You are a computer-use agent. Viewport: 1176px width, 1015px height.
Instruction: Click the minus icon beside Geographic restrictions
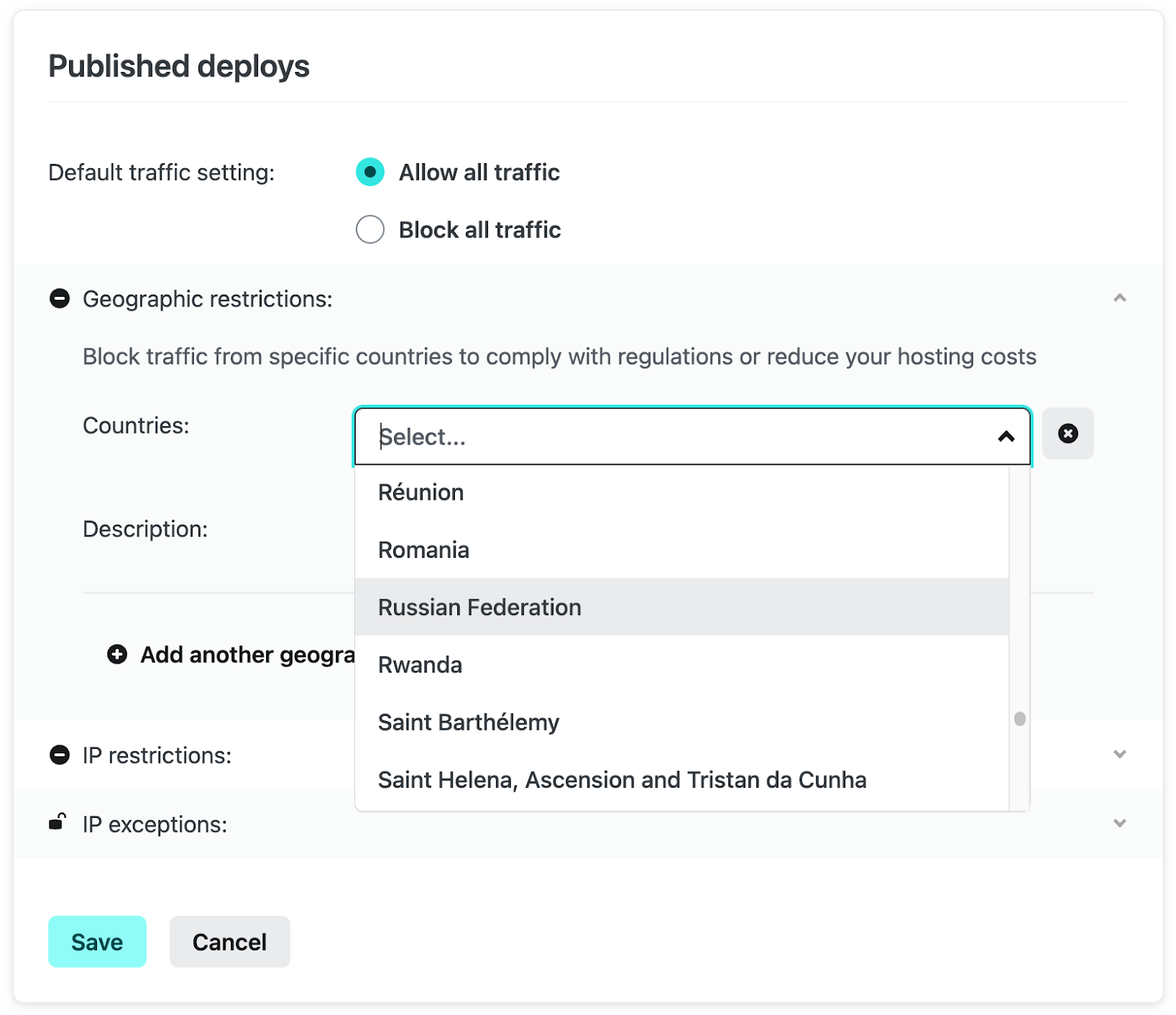[x=60, y=298]
